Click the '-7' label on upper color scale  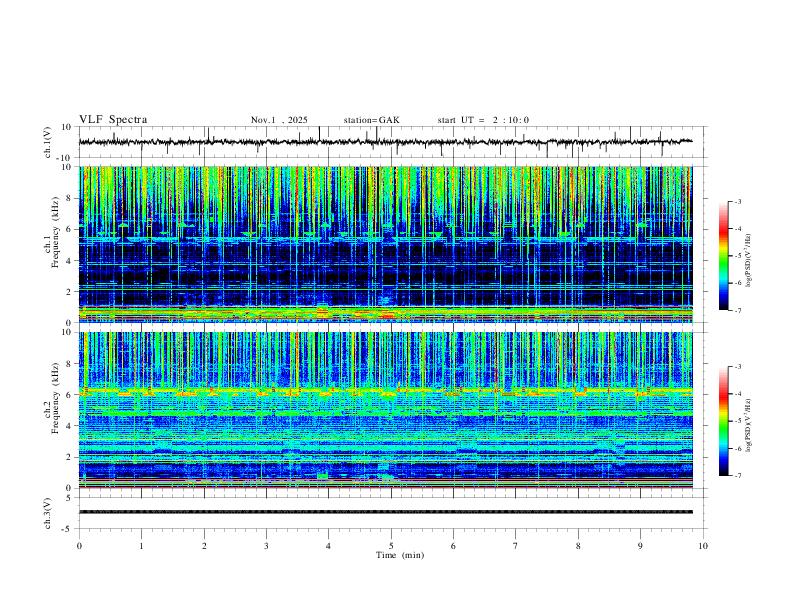[737, 311]
